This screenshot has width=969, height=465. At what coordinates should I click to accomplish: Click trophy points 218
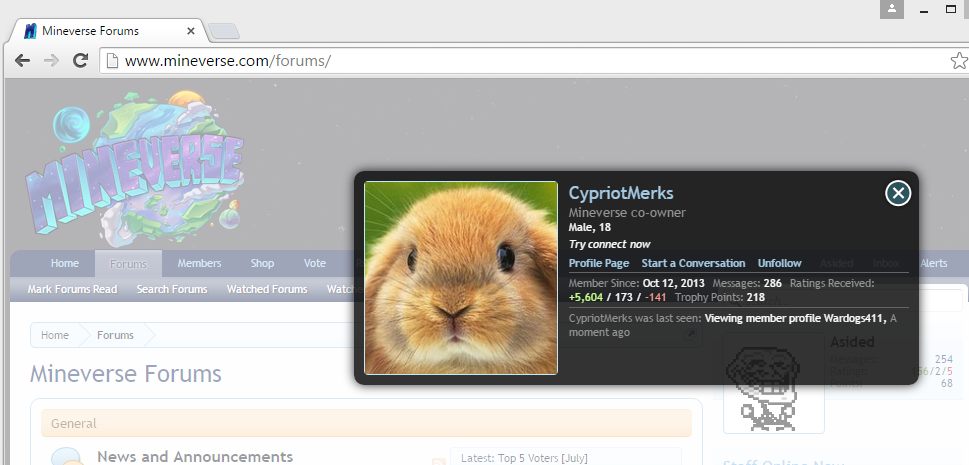coord(756,297)
